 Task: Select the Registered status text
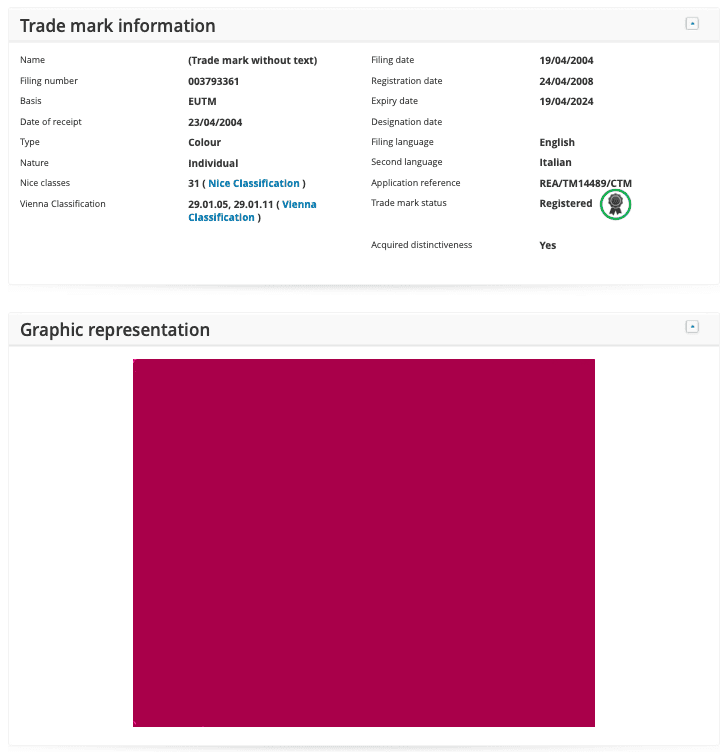point(565,203)
